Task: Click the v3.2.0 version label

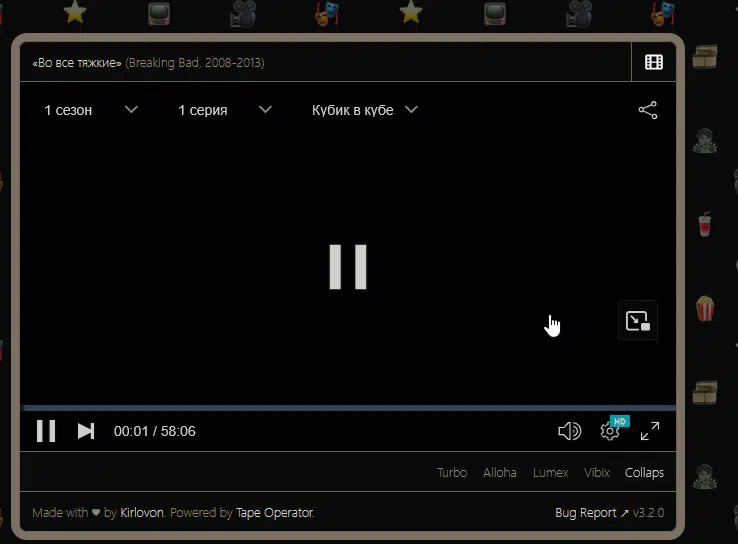Action: click(x=648, y=512)
